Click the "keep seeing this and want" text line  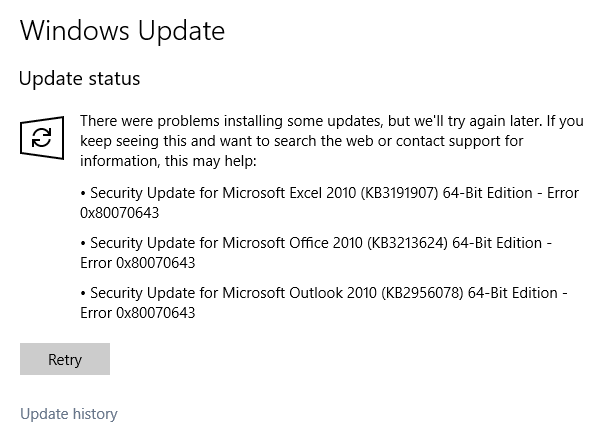(x=301, y=141)
